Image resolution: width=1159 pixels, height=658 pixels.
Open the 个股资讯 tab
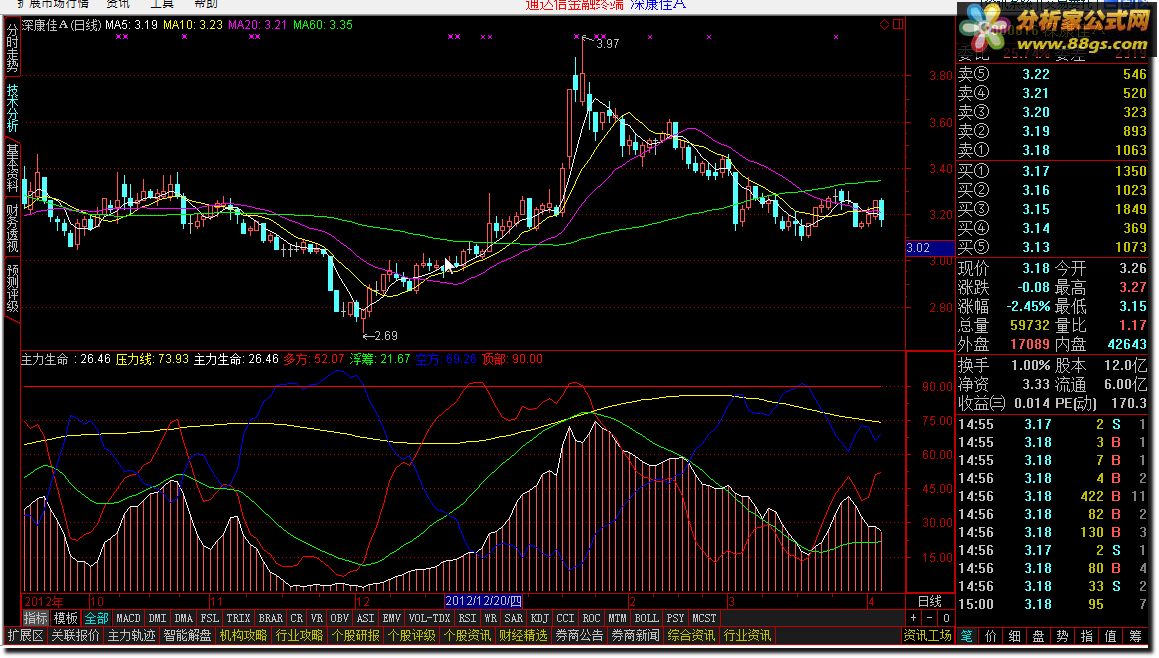pyautogui.click(x=467, y=636)
